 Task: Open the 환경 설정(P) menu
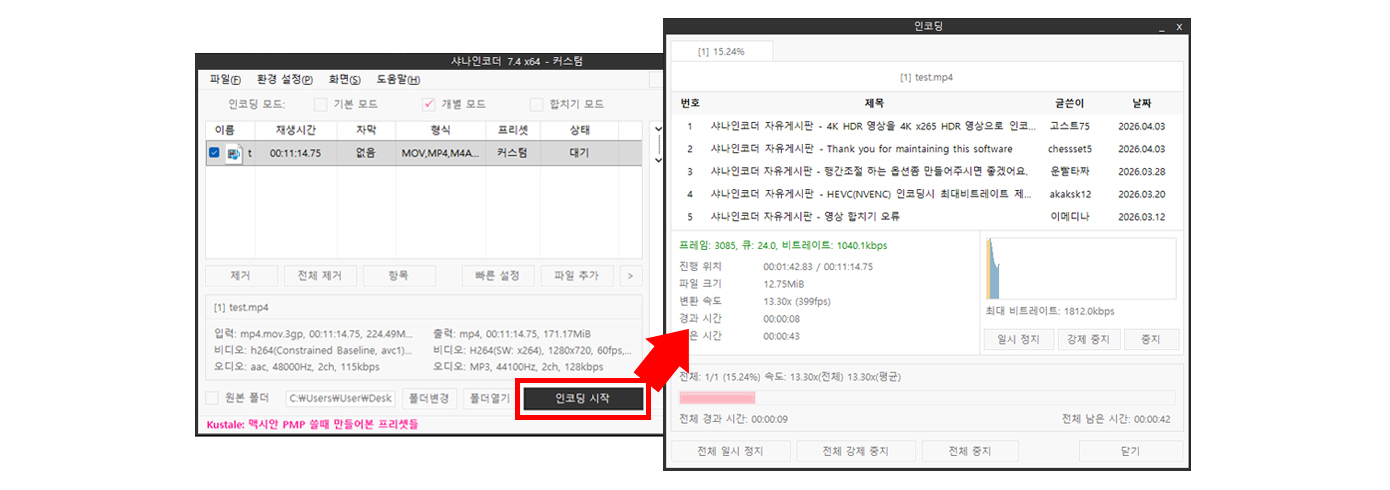pyautogui.click(x=284, y=80)
